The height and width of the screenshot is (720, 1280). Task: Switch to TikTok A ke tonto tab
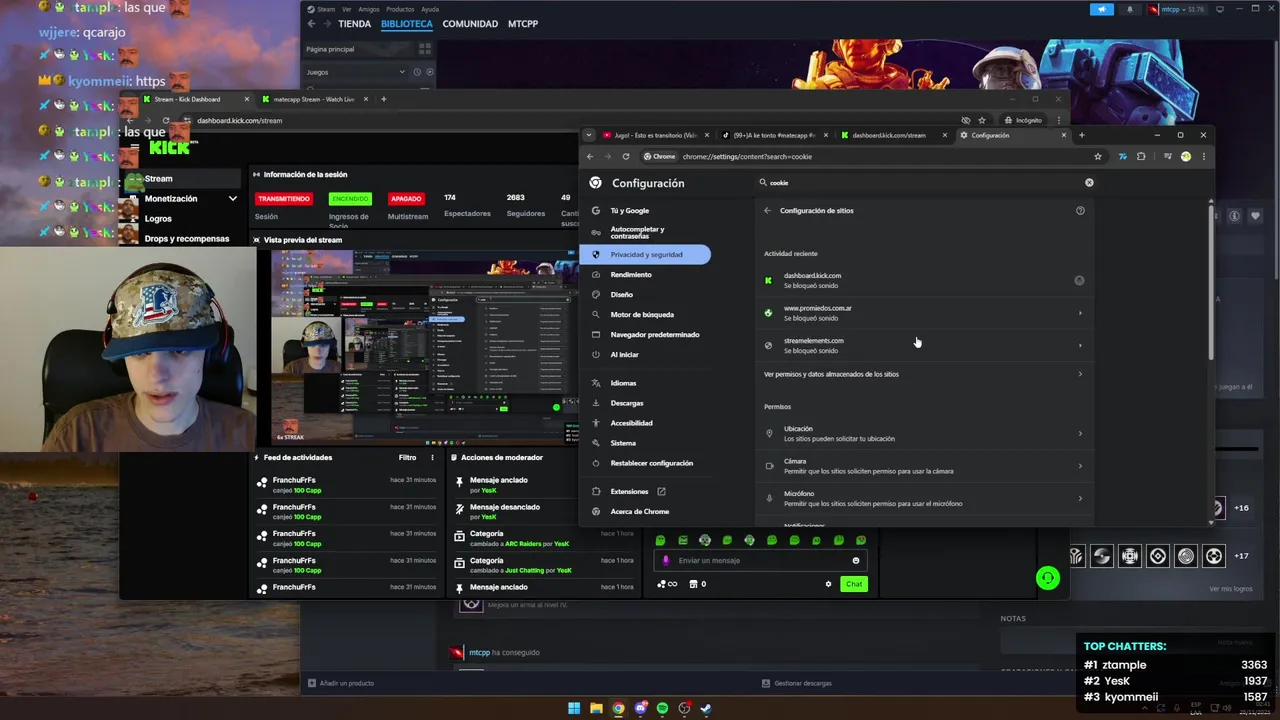tap(775, 135)
